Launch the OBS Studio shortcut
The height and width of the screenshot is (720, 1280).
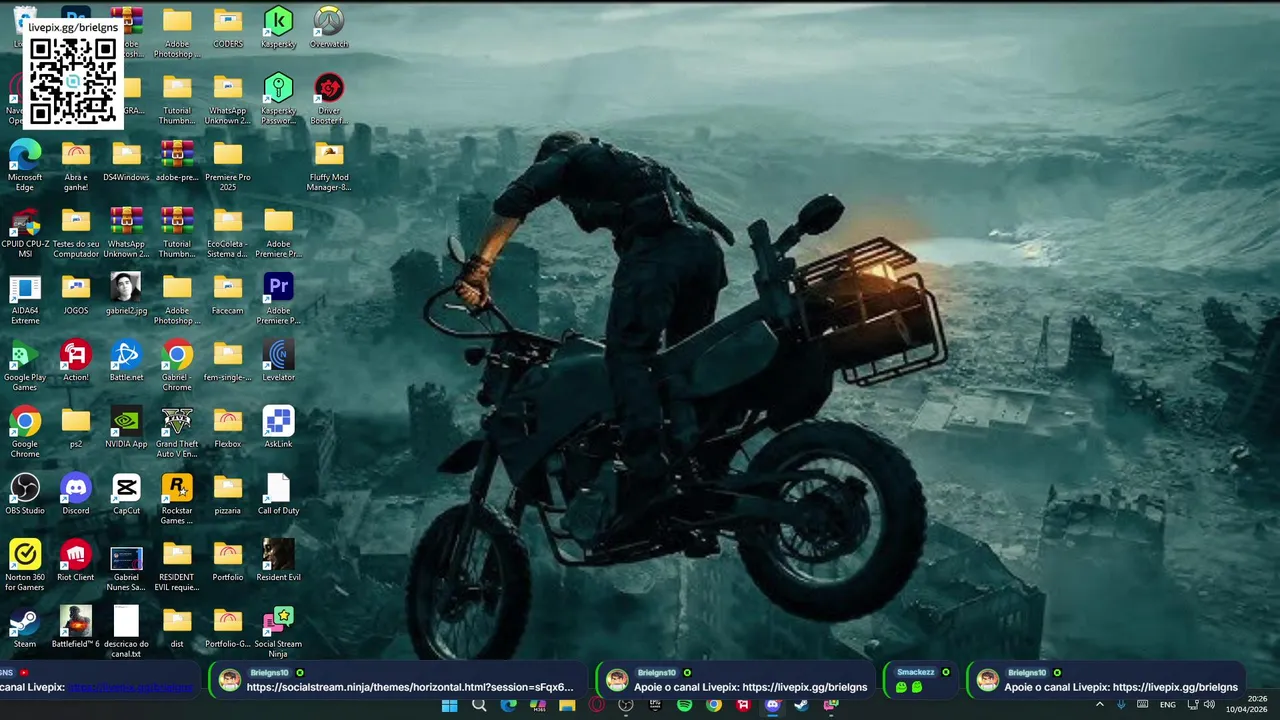(x=25, y=494)
